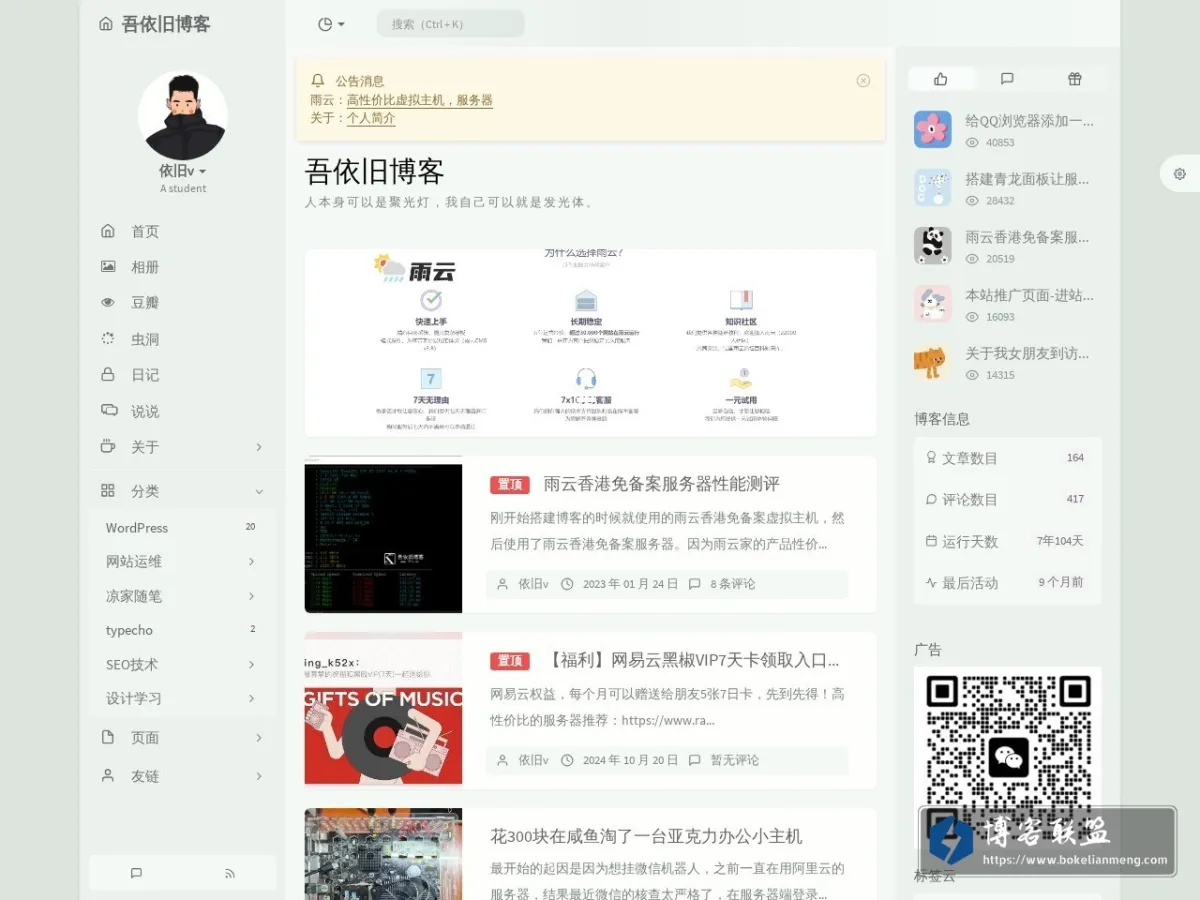Image resolution: width=1200 pixels, height=900 pixels.
Task: Switch to comments tab in right panel
Action: 1007,79
